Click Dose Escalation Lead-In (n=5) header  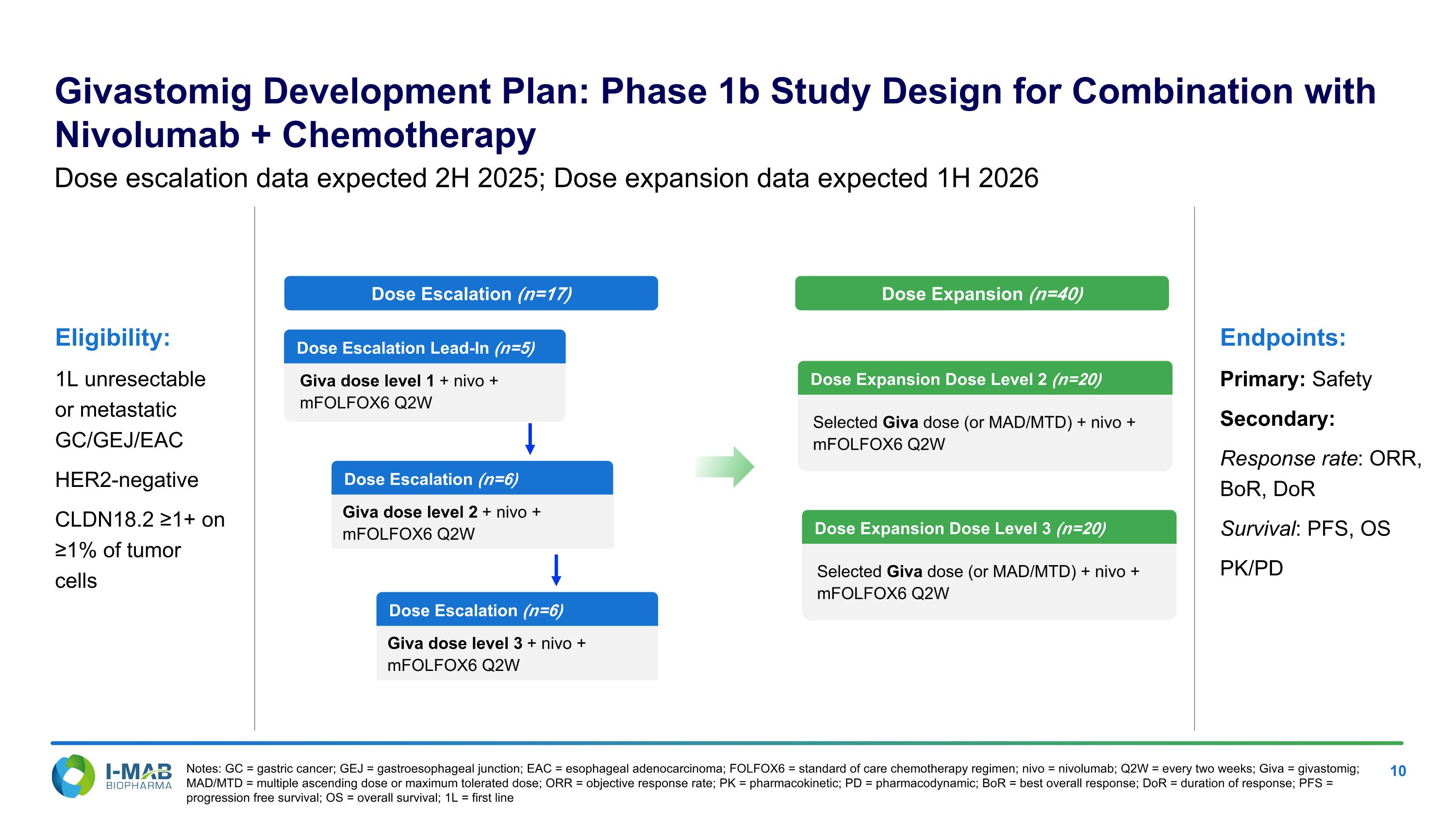point(425,348)
